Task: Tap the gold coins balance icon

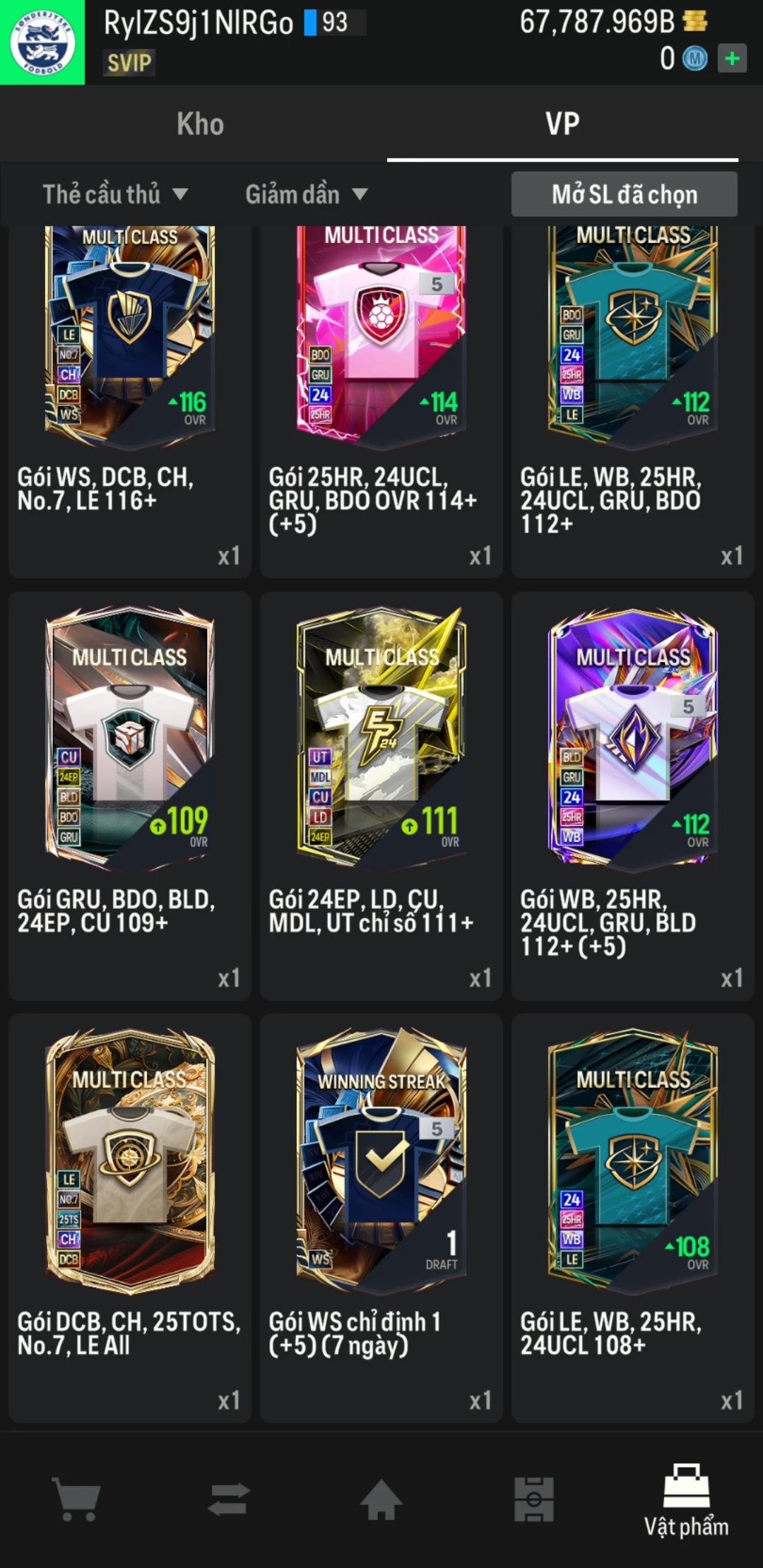Action: coord(695,21)
